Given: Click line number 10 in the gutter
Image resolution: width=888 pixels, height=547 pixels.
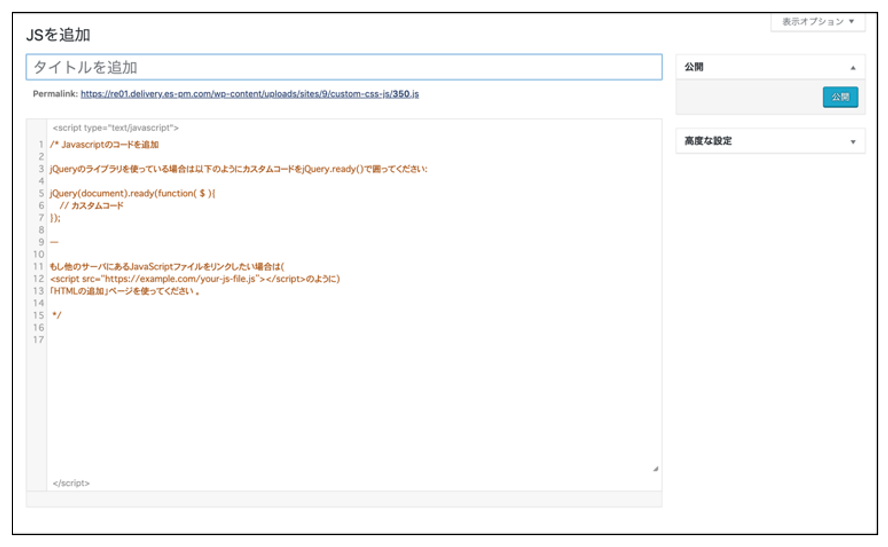Looking at the screenshot, I should tap(38, 254).
